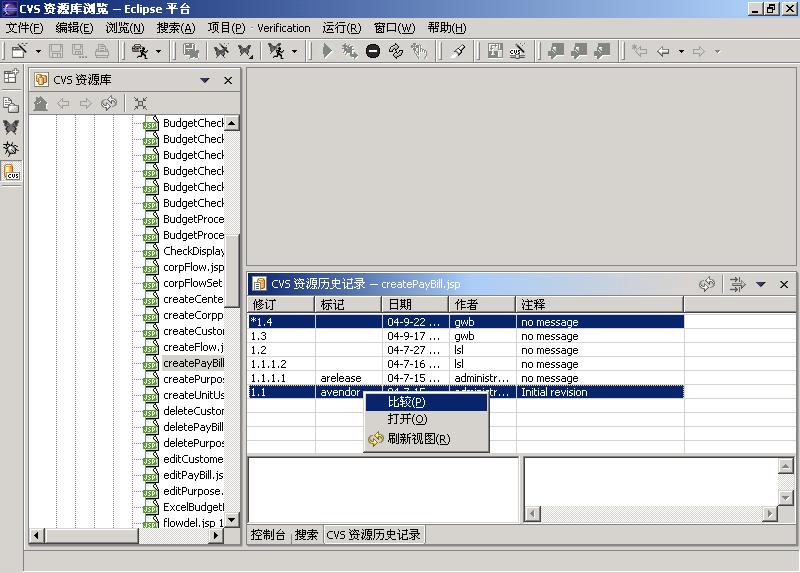
Task: Click the CVS toolbar icon
Action: click(x=517, y=51)
